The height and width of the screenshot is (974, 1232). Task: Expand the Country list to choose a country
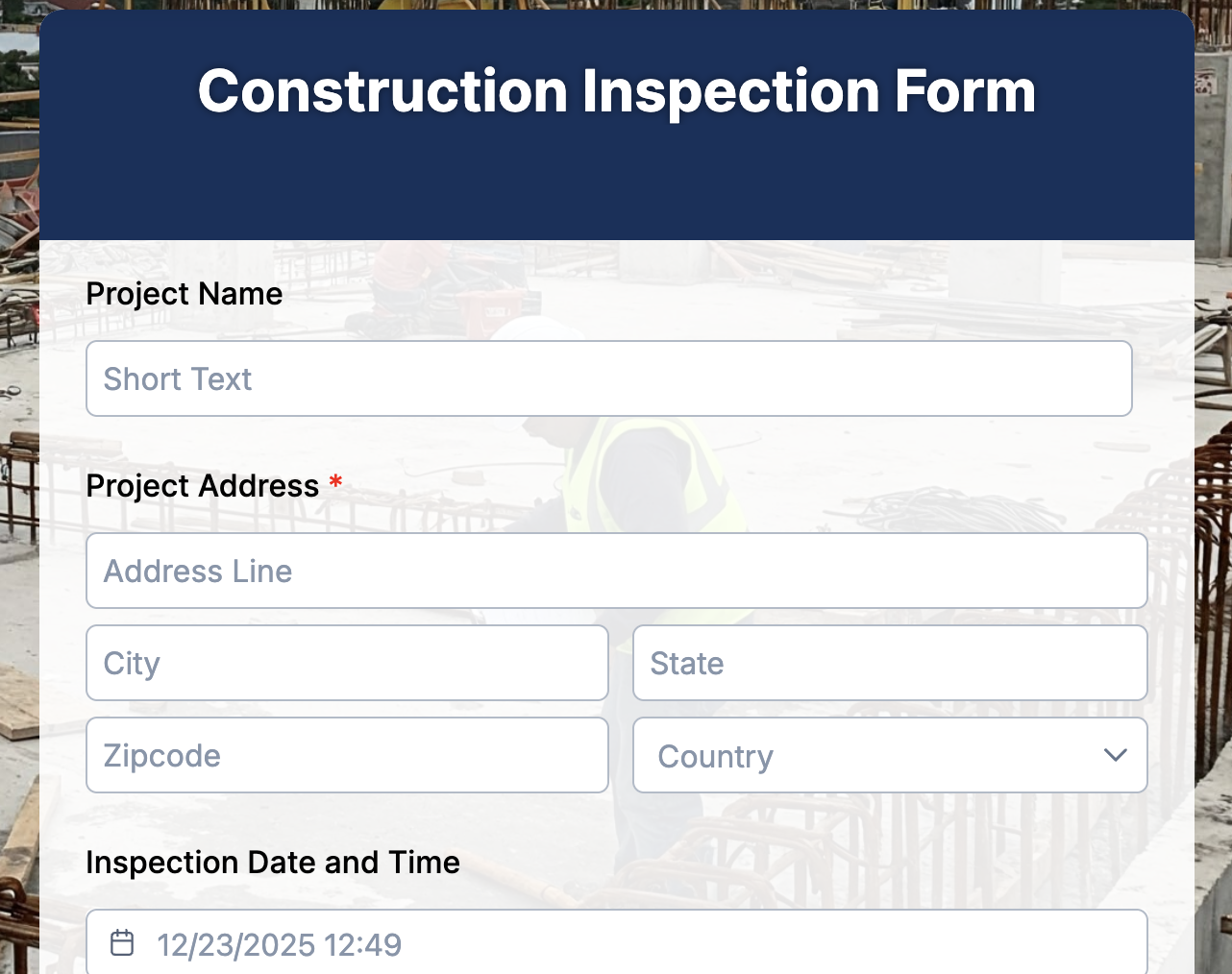[891, 756]
